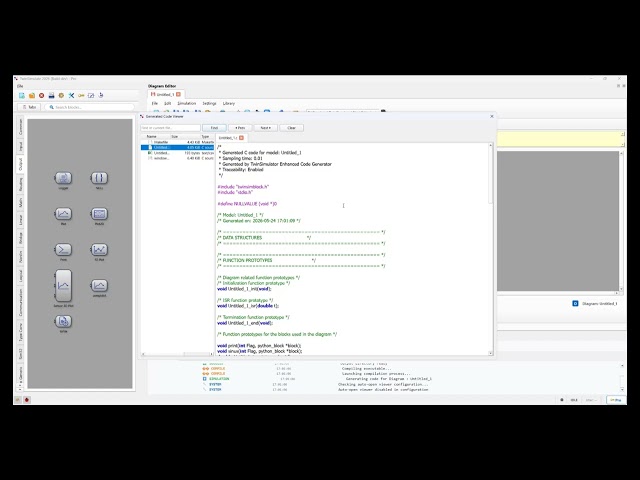Viewport: 640px width, 480px height.
Task: Switch to the Linear palette tab
Action: tap(20, 220)
